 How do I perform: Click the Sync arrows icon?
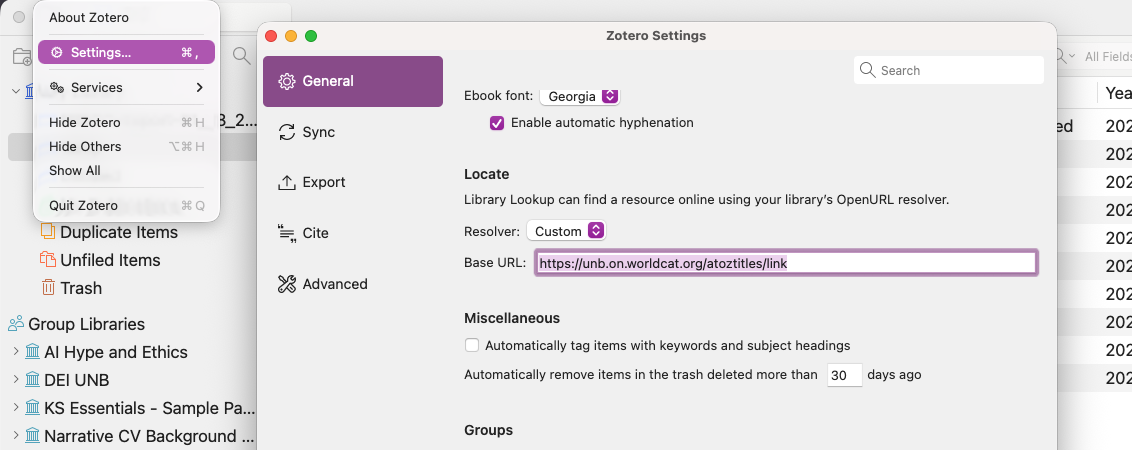(x=287, y=132)
